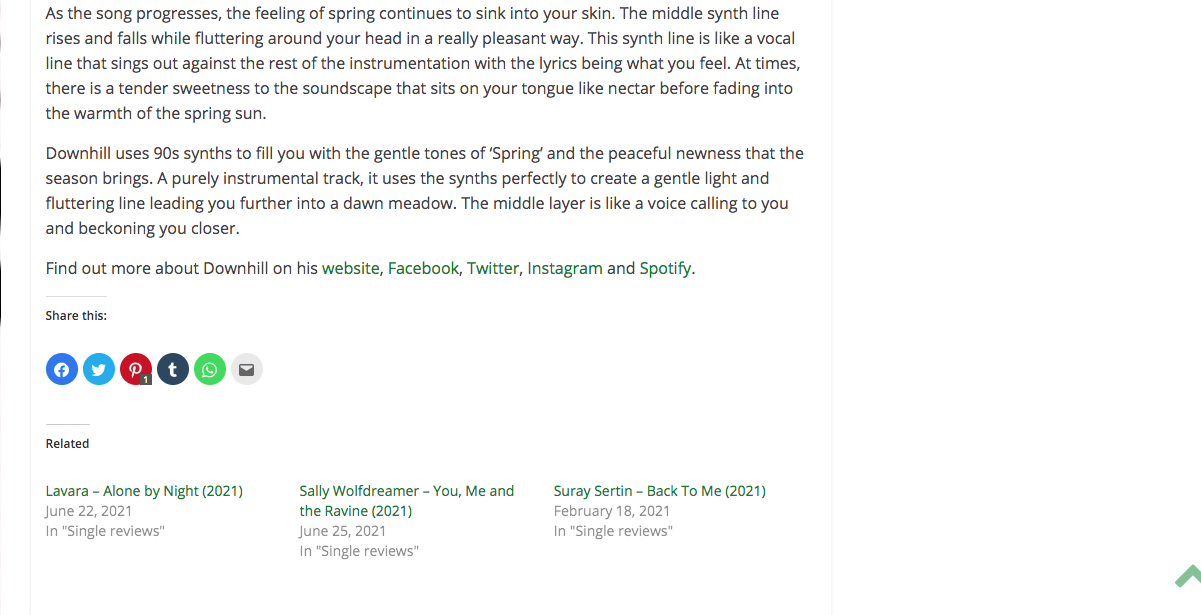Visit Downhill's Facebook page link
Screen dimensions: 1201x615
423,268
